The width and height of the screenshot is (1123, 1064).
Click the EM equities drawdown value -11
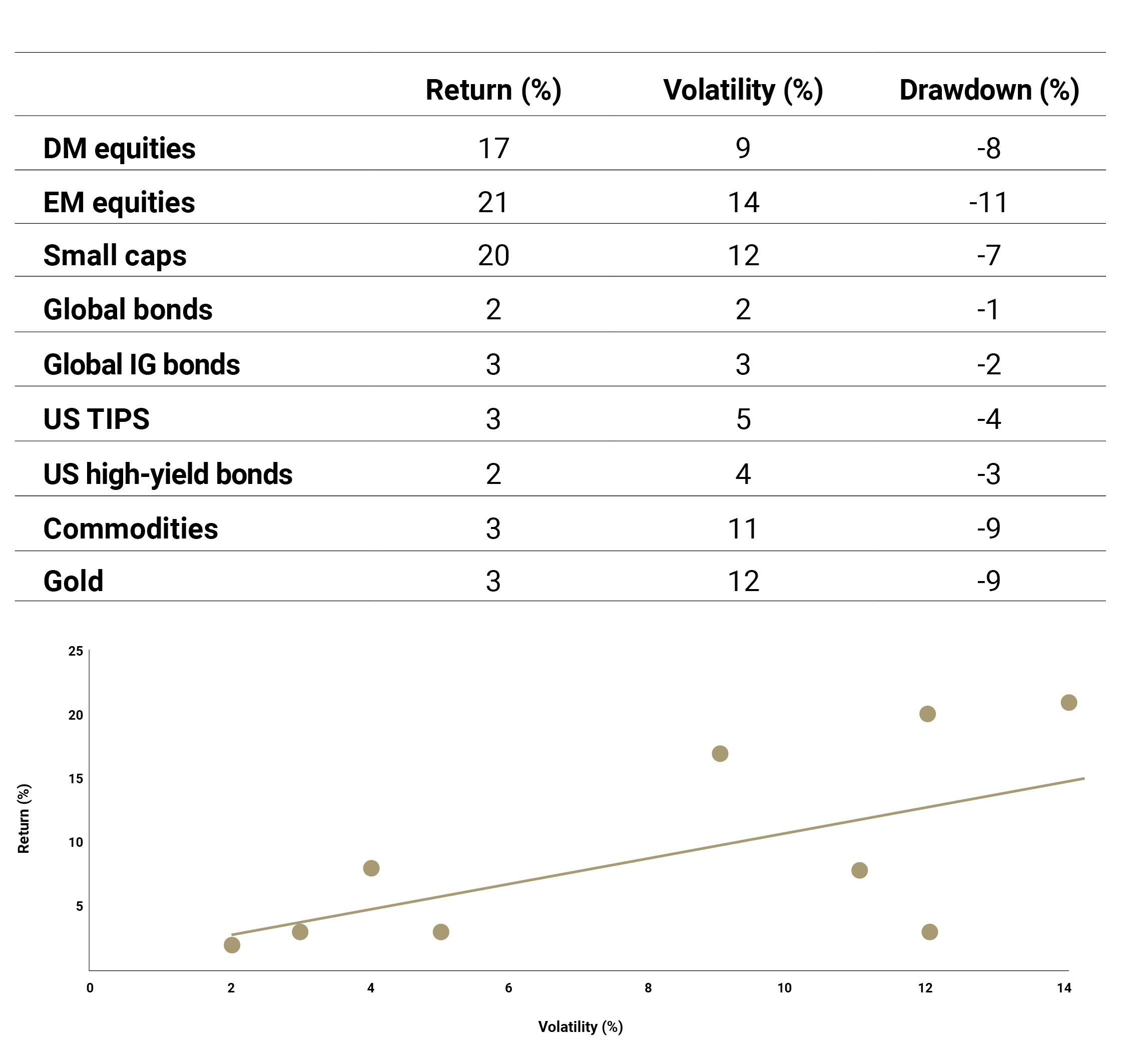988,203
